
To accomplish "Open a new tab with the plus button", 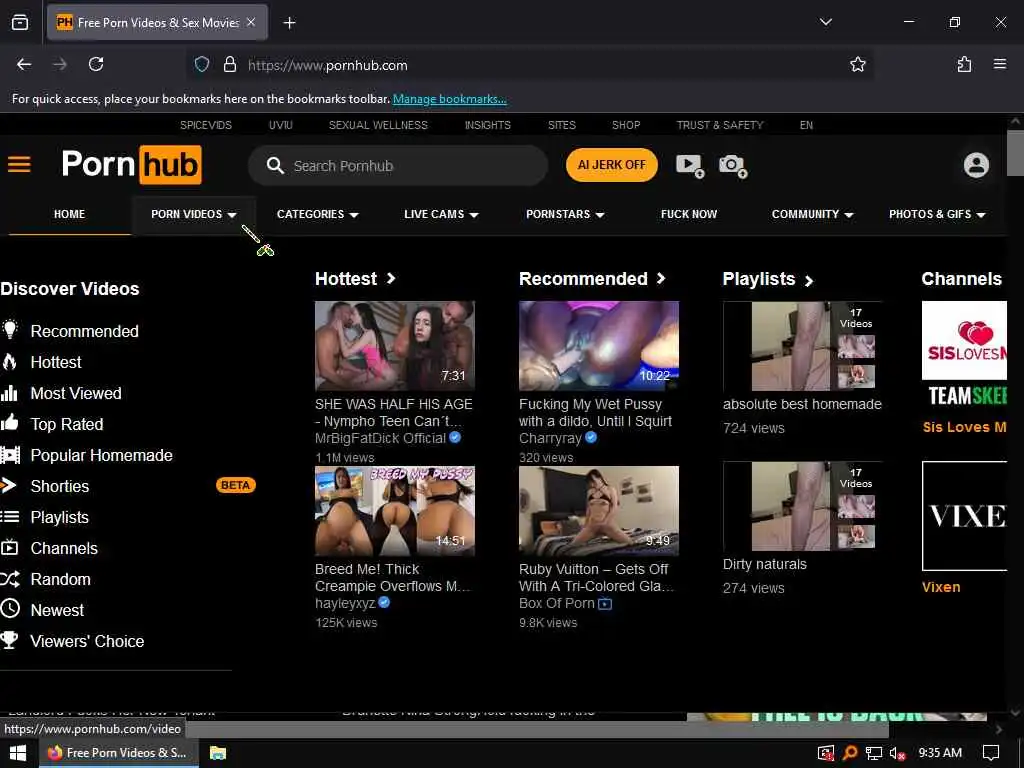I will [289, 23].
